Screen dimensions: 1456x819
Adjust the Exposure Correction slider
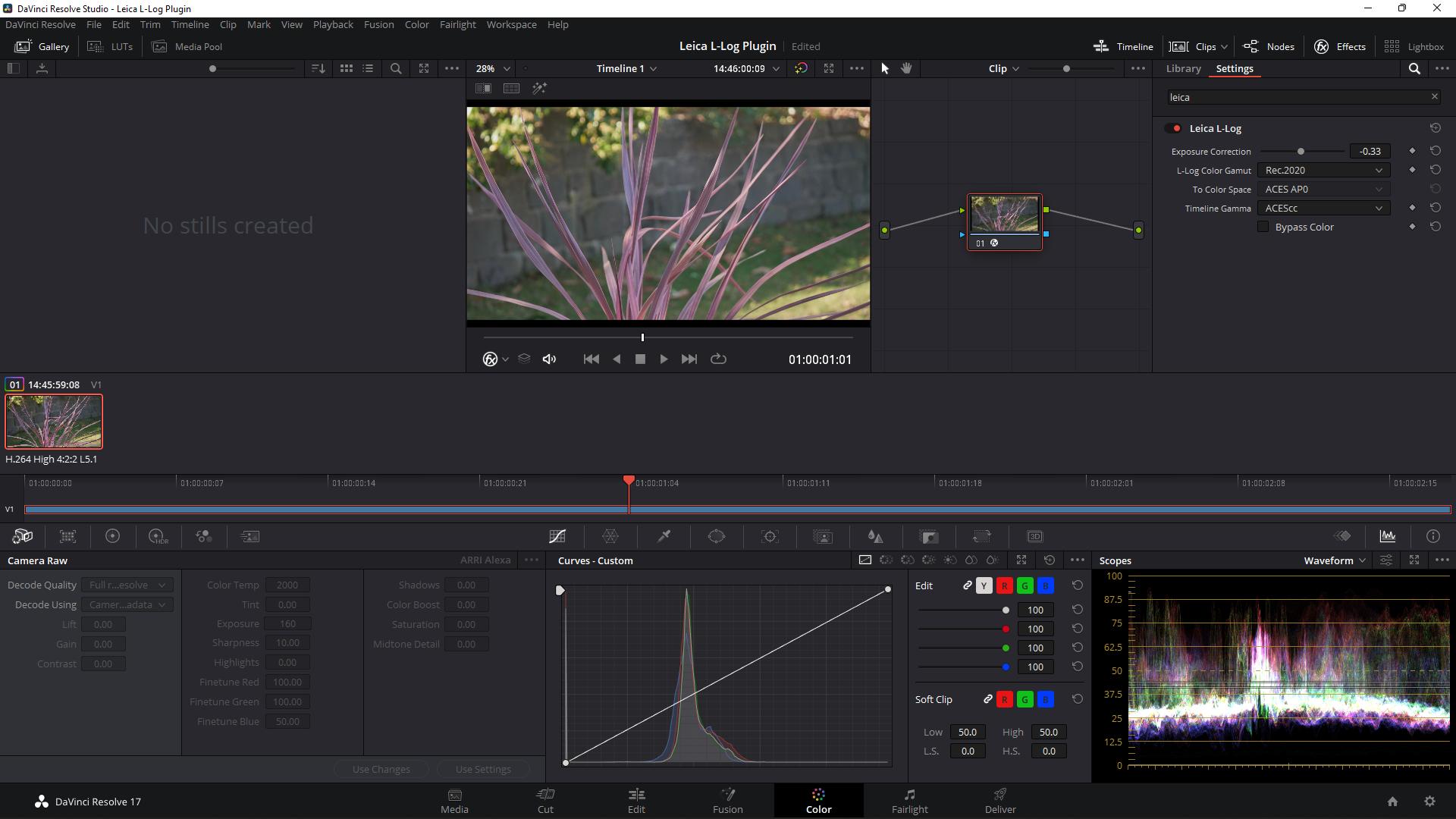1302,152
